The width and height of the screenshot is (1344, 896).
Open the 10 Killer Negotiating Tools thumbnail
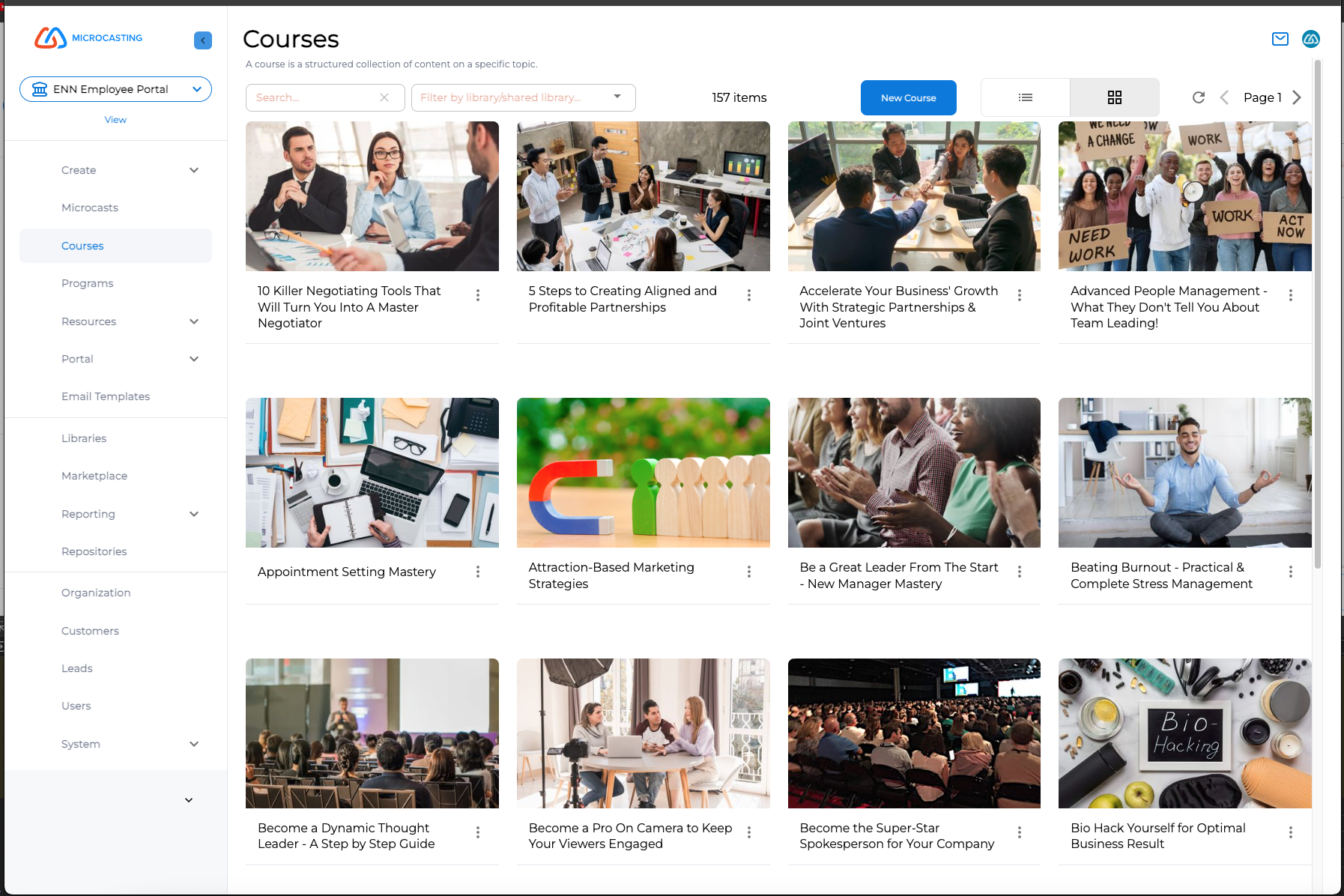tap(372, 196)
